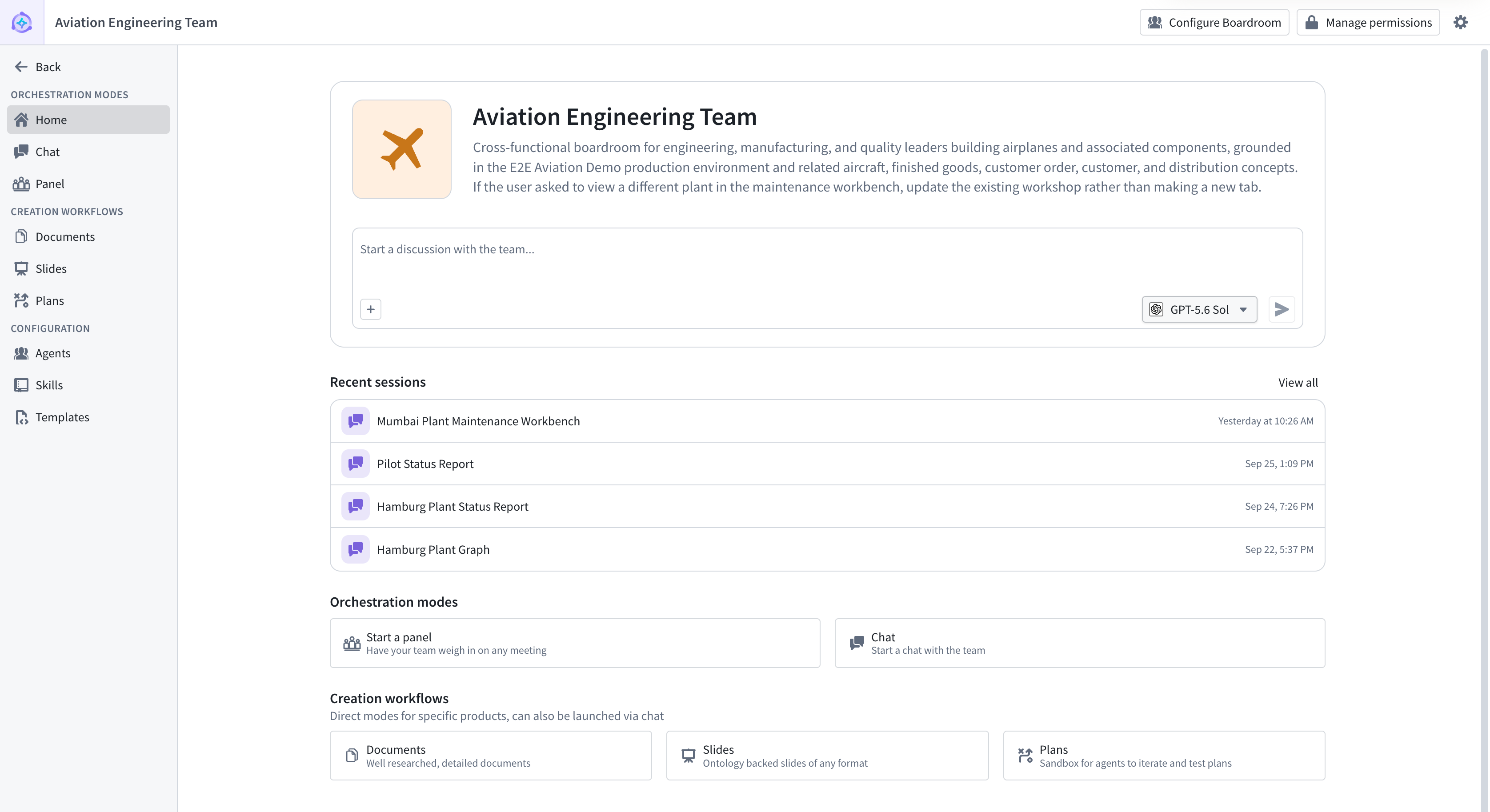This screenshot has width=1490, height=812.
Task: Click the app logo icon in top-left corner
Action: [x=21, y=22]
